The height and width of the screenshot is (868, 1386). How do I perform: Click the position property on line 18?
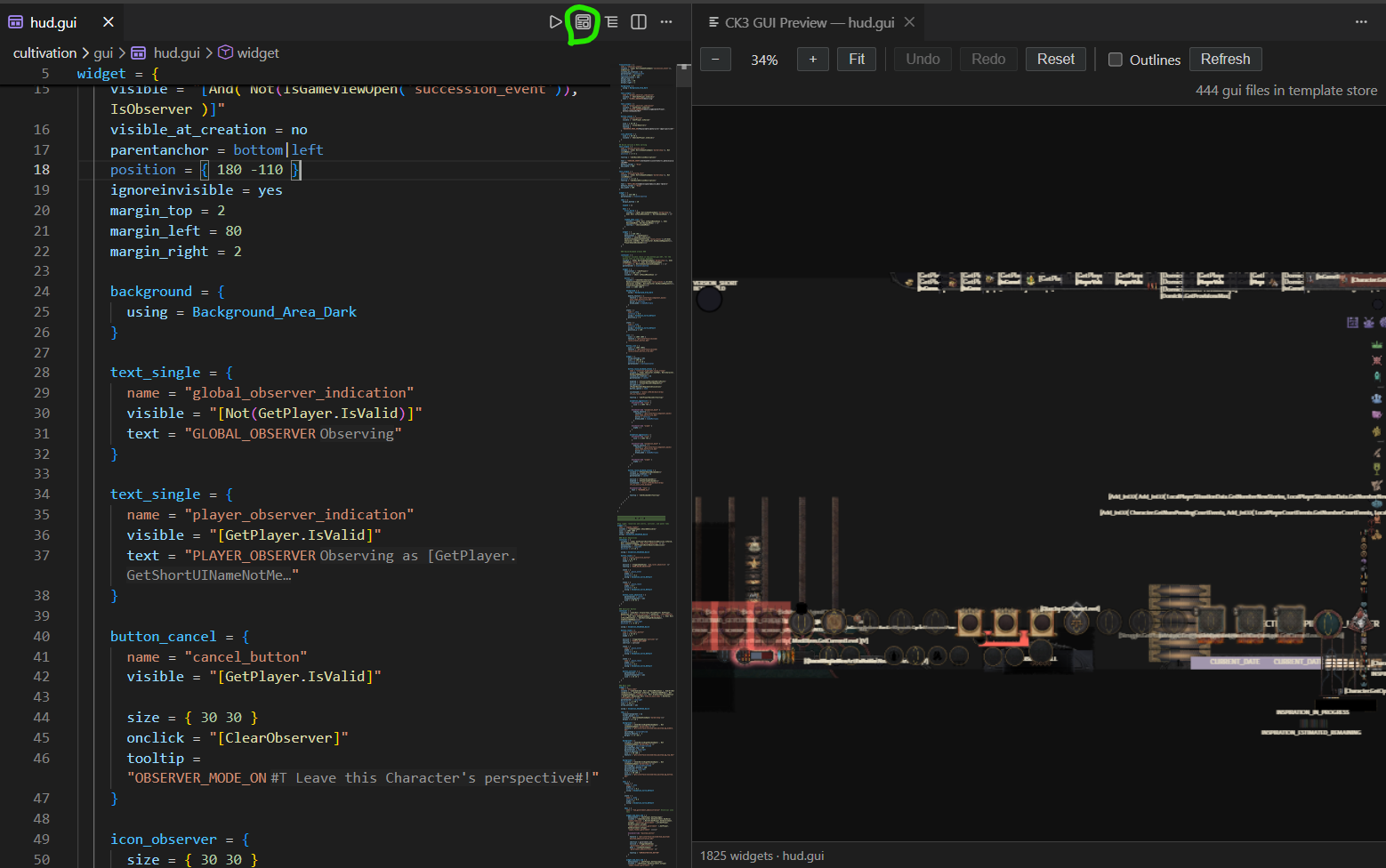click(x=143, y=170)
